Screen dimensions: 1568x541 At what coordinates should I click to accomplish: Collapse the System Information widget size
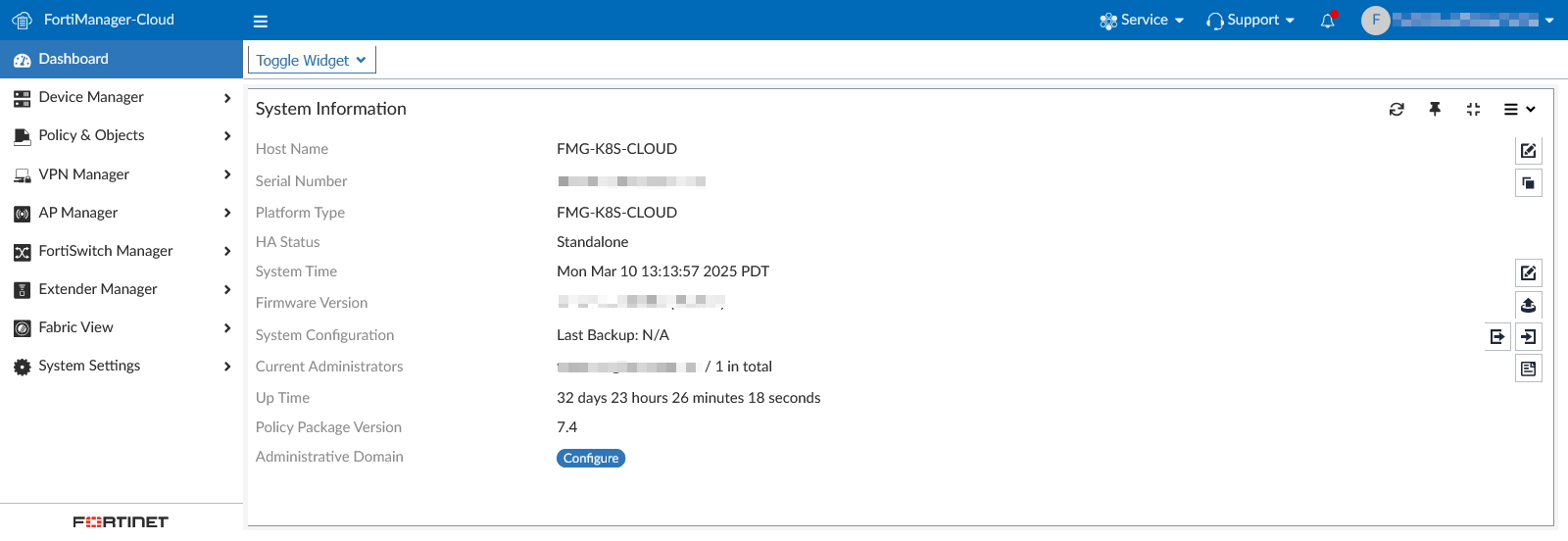click(1473, 110)
